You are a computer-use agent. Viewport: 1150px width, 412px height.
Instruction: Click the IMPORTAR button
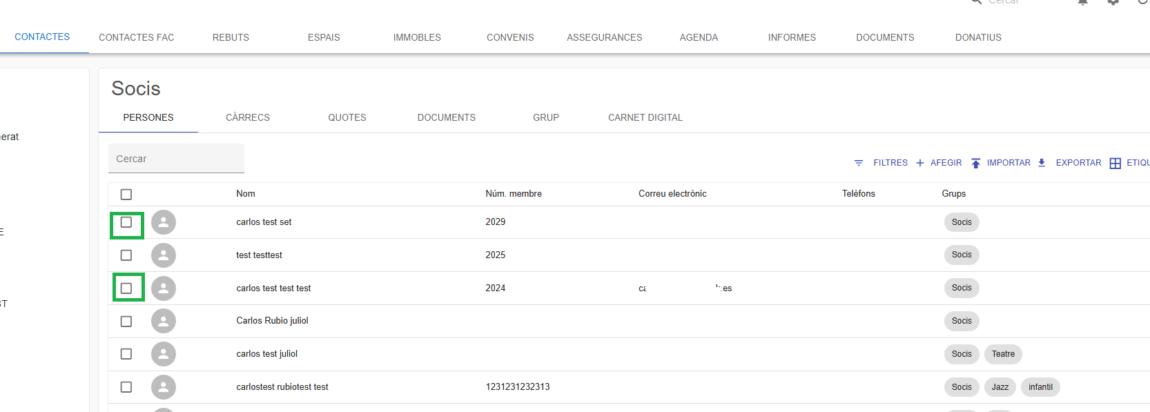click(x=1001, y=163)
